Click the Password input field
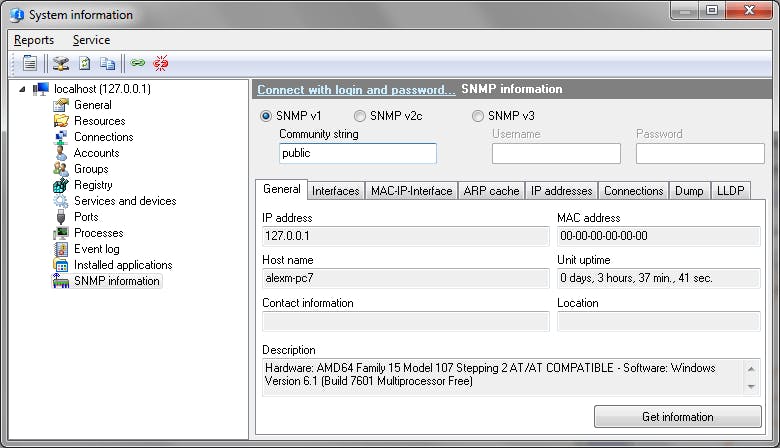The image size is (780, 448). click(x=700, y=153)
